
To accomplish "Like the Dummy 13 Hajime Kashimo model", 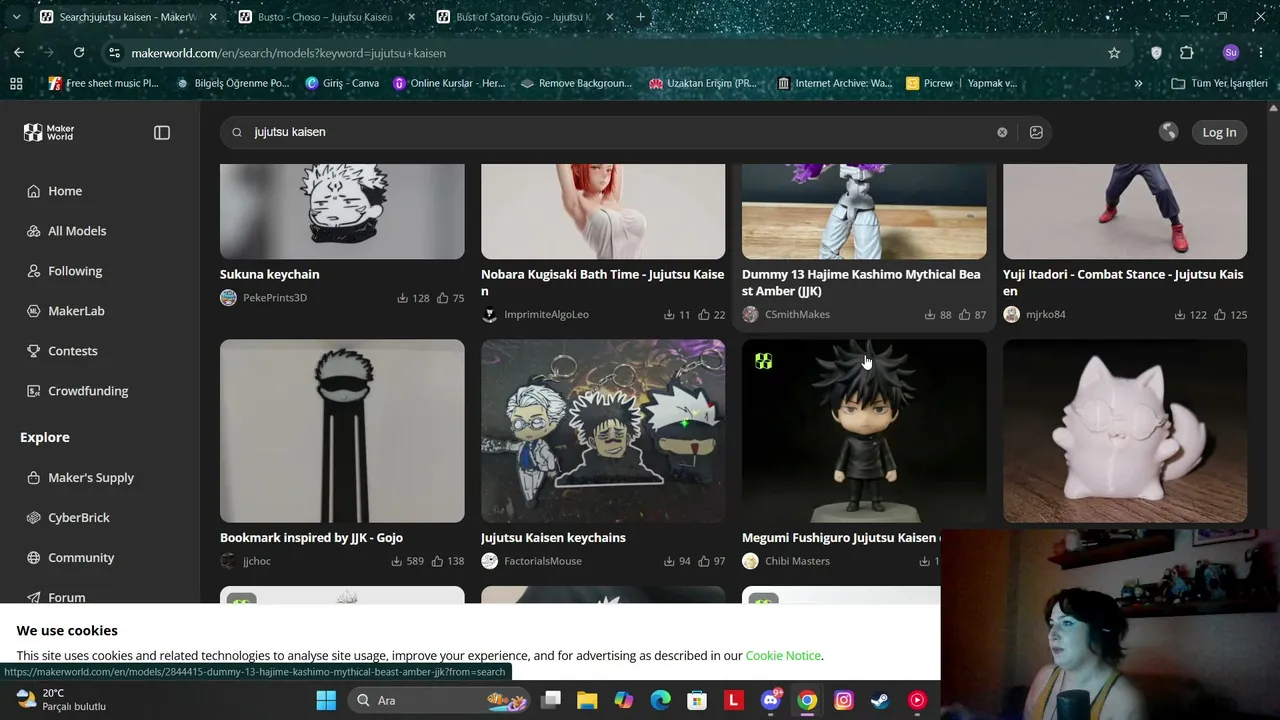I will click(x=965, y=315).
